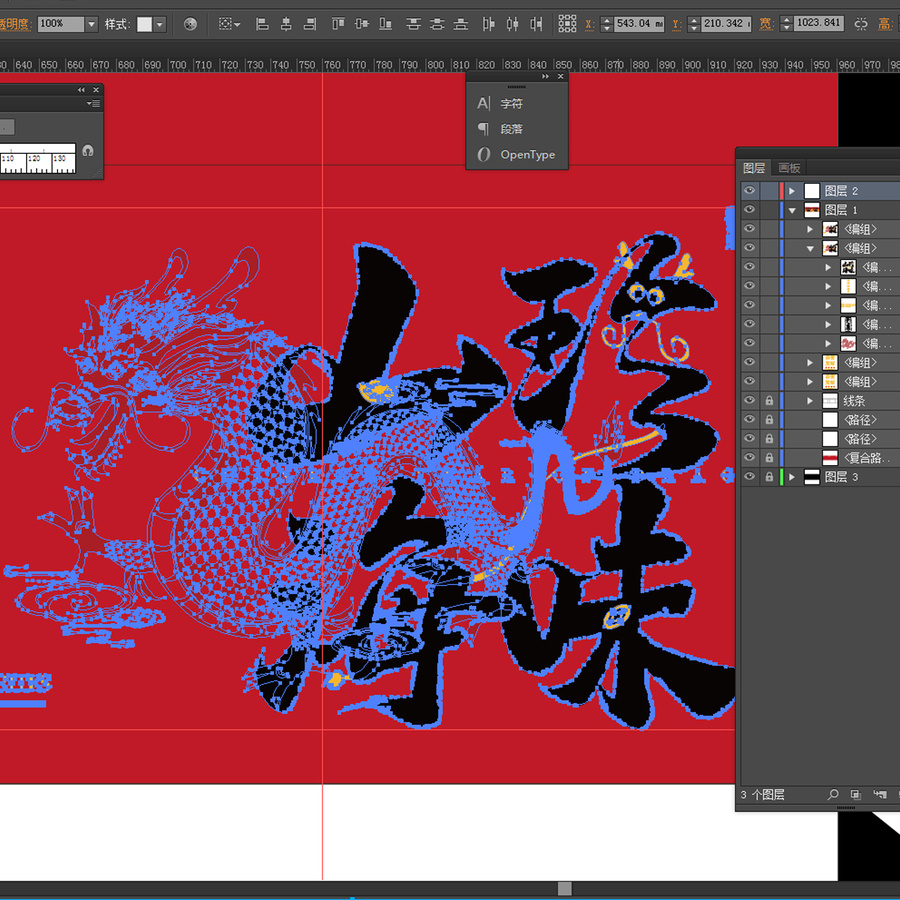Collapse the 字符 panel group to icons
The width and height of the screenshot is (900, 900).
545,76
